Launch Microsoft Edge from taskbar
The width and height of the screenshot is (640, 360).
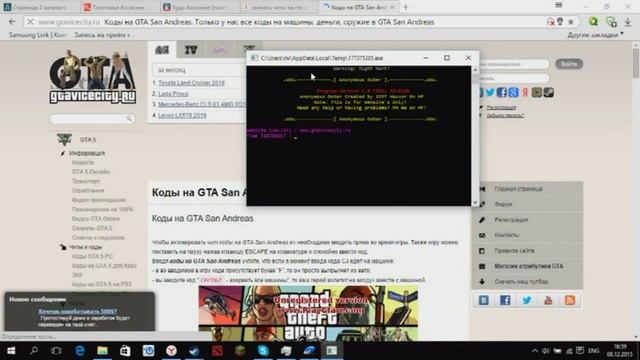tap(80, 351)
